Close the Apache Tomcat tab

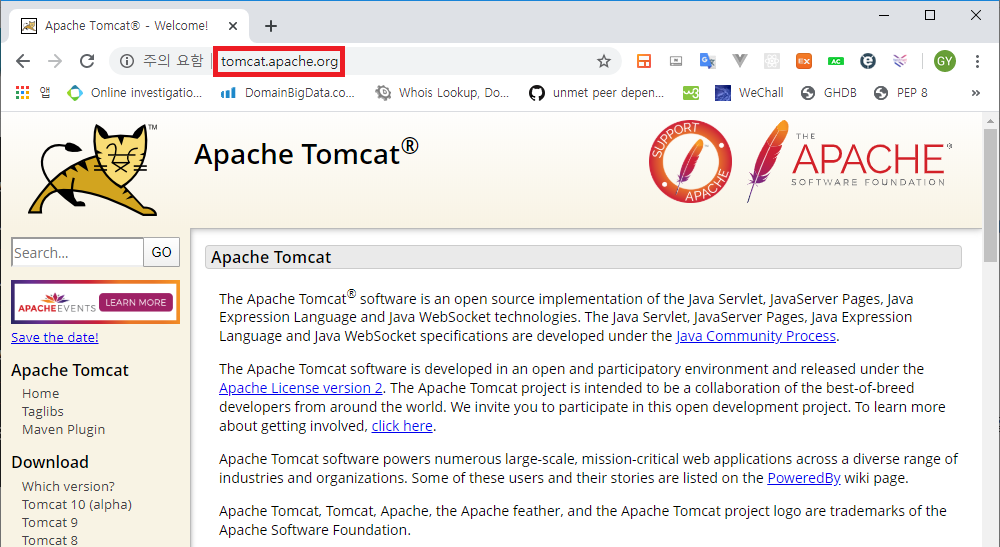pos(233,26)
